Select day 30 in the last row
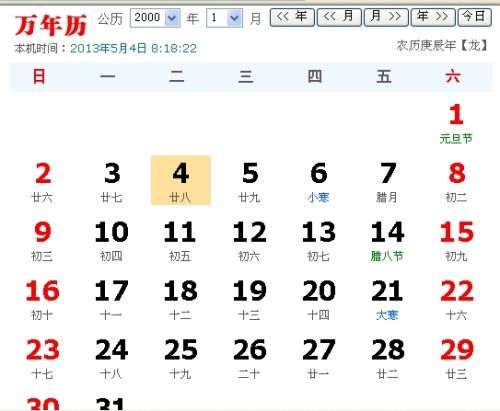Screen dimensions: 500x411 point(43,403)
